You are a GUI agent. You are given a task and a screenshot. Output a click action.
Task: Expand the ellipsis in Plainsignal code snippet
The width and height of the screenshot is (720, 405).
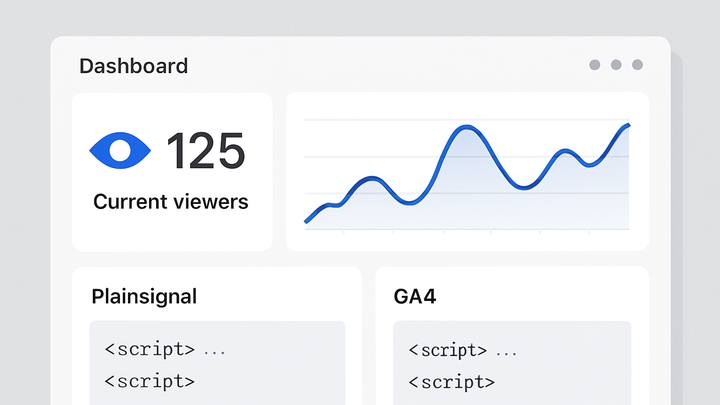pos(214,353)
